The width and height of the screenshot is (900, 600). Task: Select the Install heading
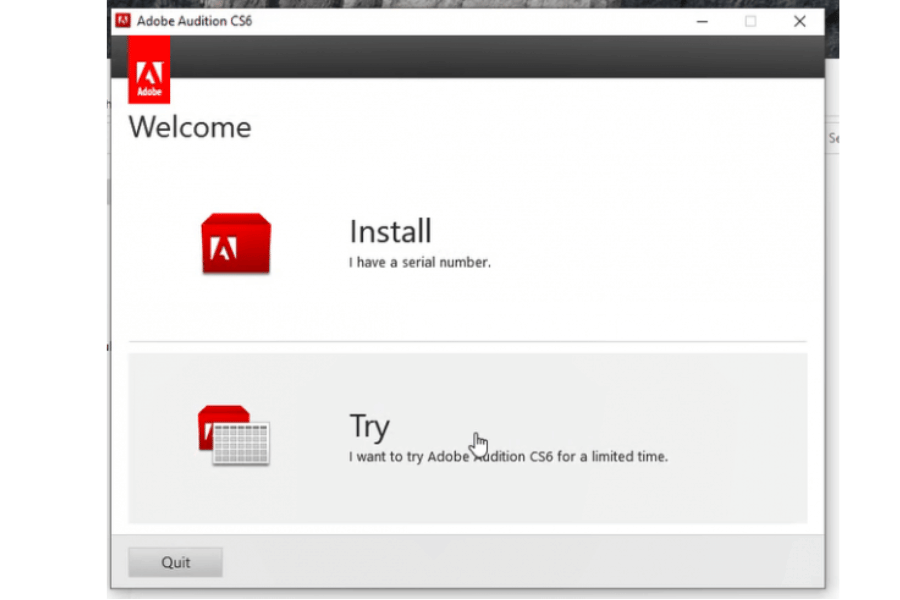point(390,232)
